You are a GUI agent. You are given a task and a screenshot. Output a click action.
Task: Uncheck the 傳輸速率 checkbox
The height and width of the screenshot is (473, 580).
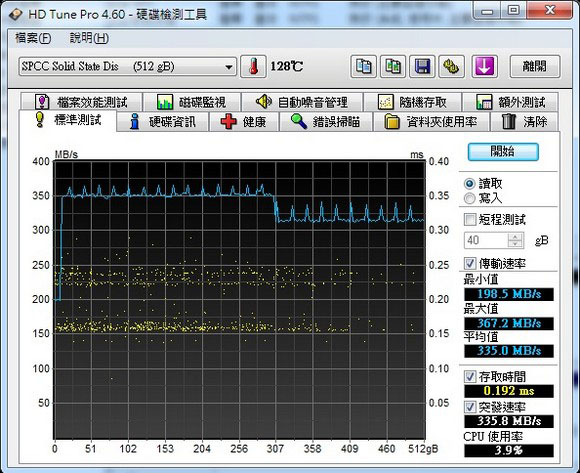[x=470, y=263]
